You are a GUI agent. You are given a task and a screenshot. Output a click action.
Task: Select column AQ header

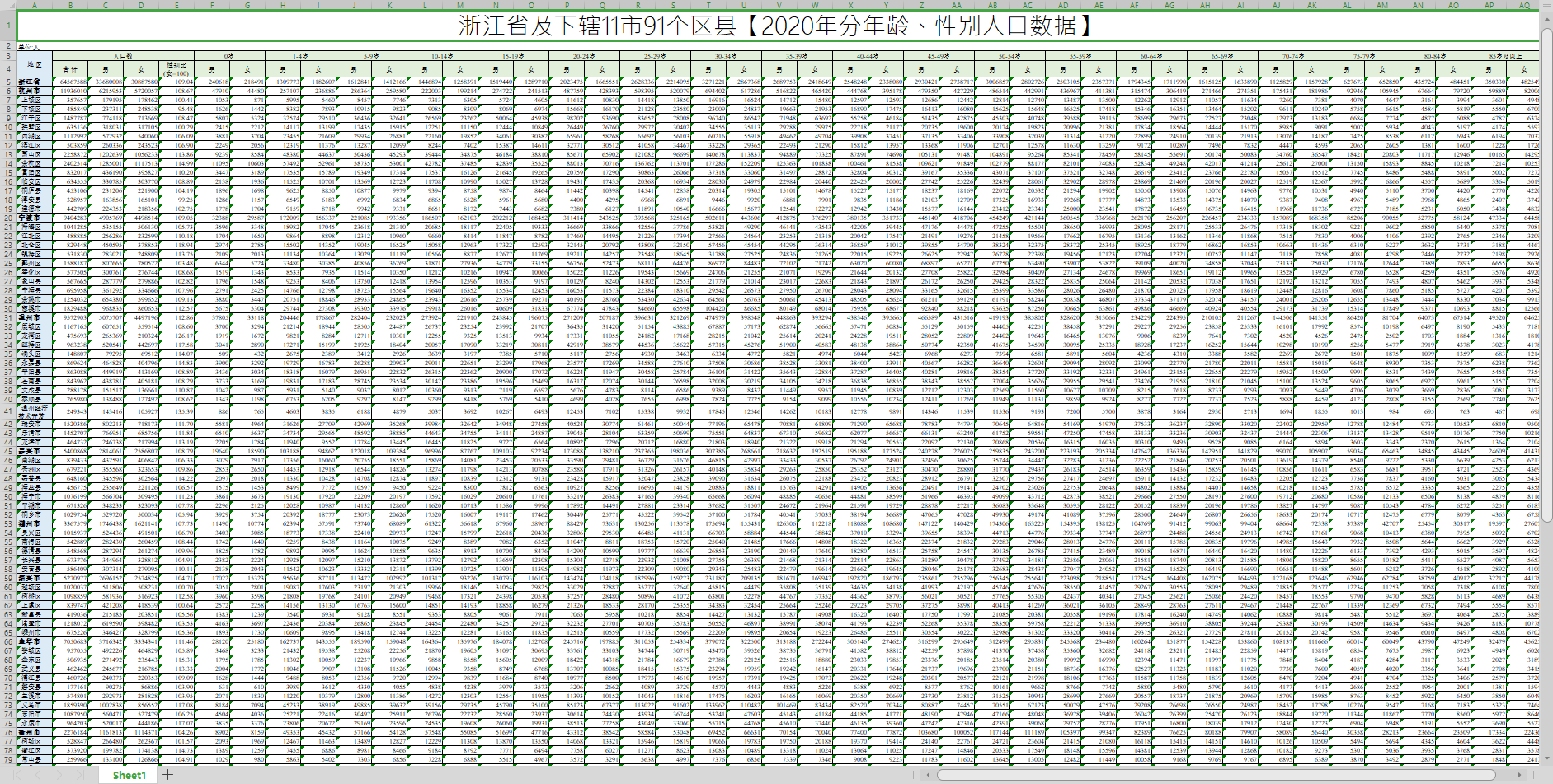click(x=1524, y=4)
